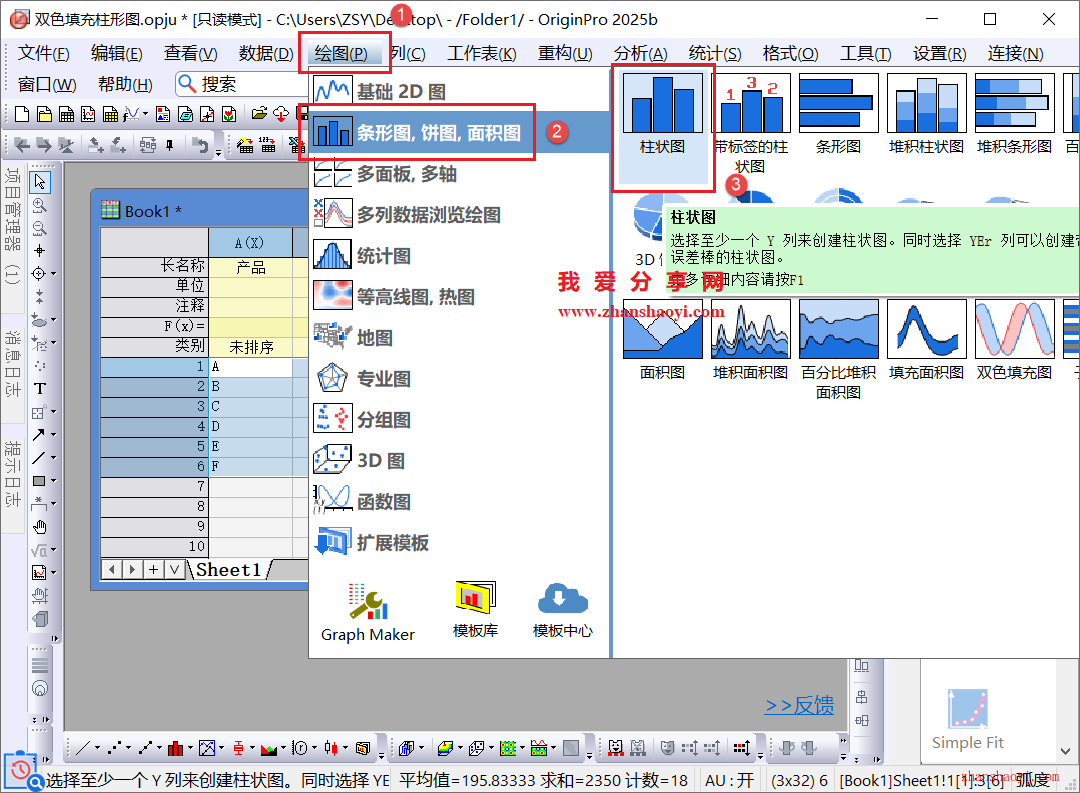Switch to the Sheet1 worksheet tab

(228, 569)
